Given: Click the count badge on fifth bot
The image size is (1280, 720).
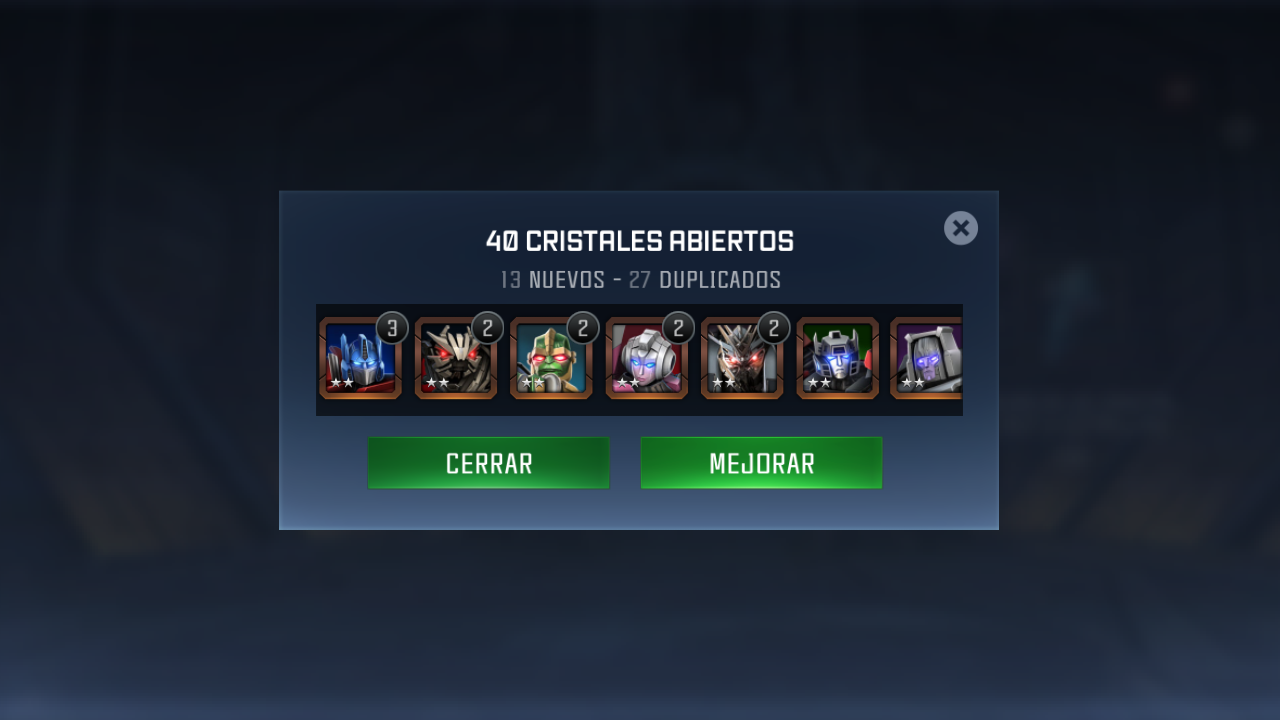Looking at the screenshot, I should click(x=774, y=328).
